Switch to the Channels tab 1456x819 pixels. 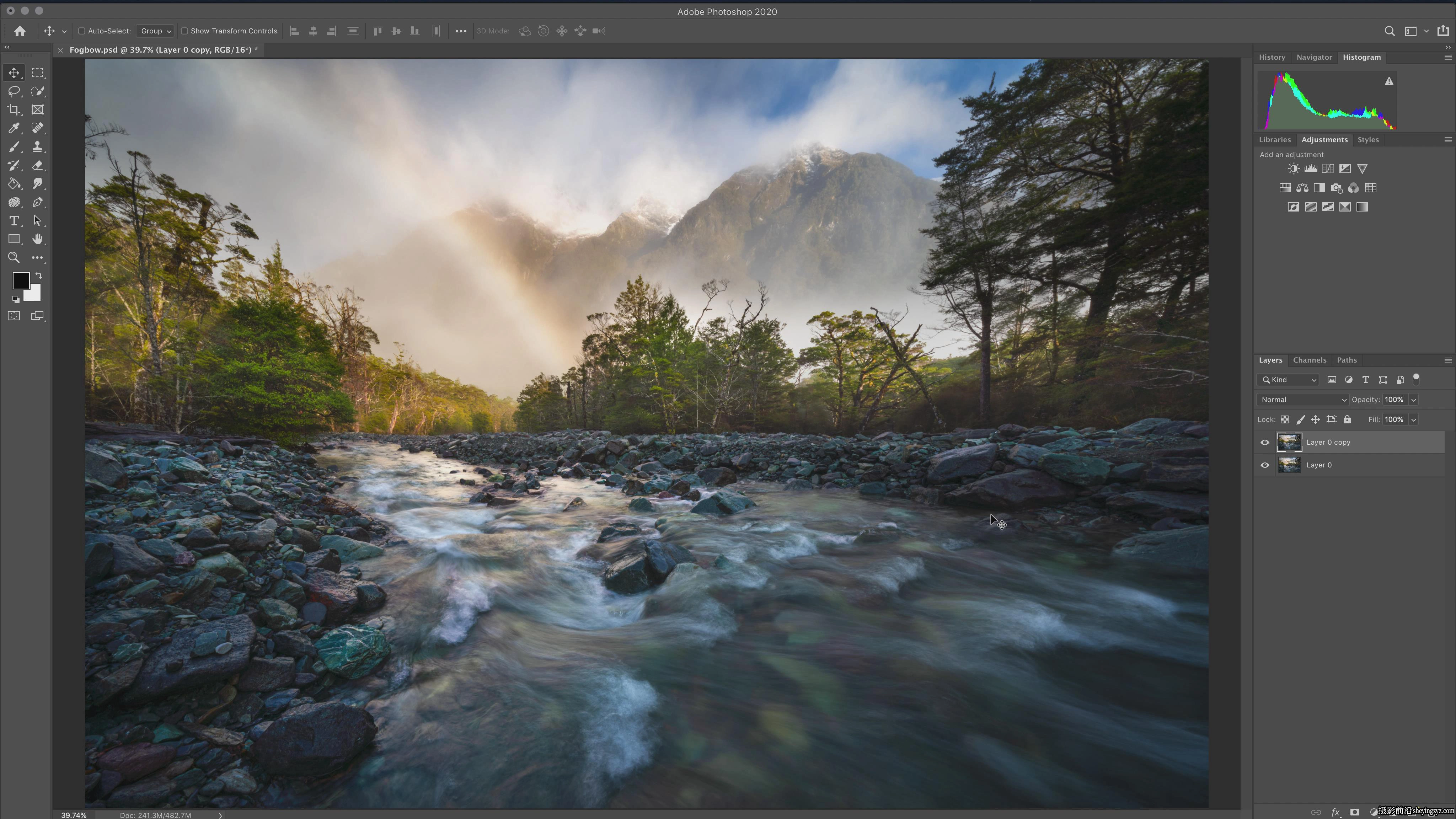(x=1309, y=360)
